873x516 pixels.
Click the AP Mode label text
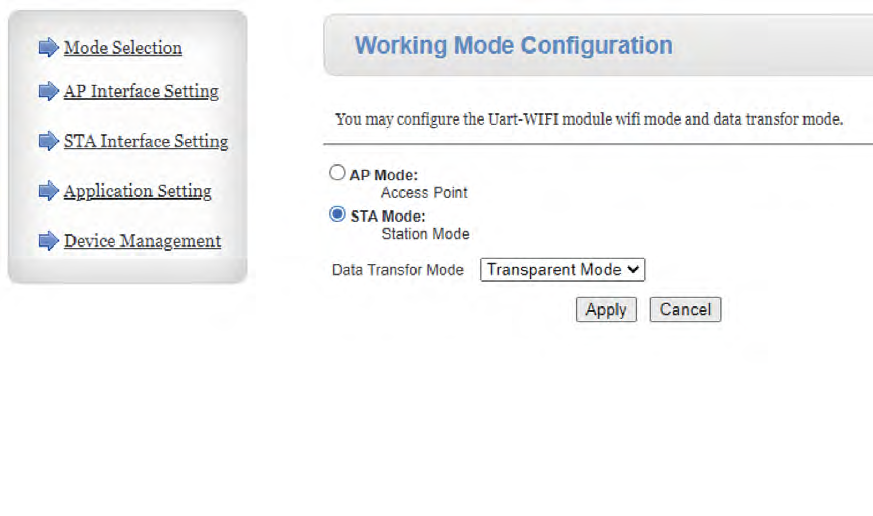click(x=384, y=175)
